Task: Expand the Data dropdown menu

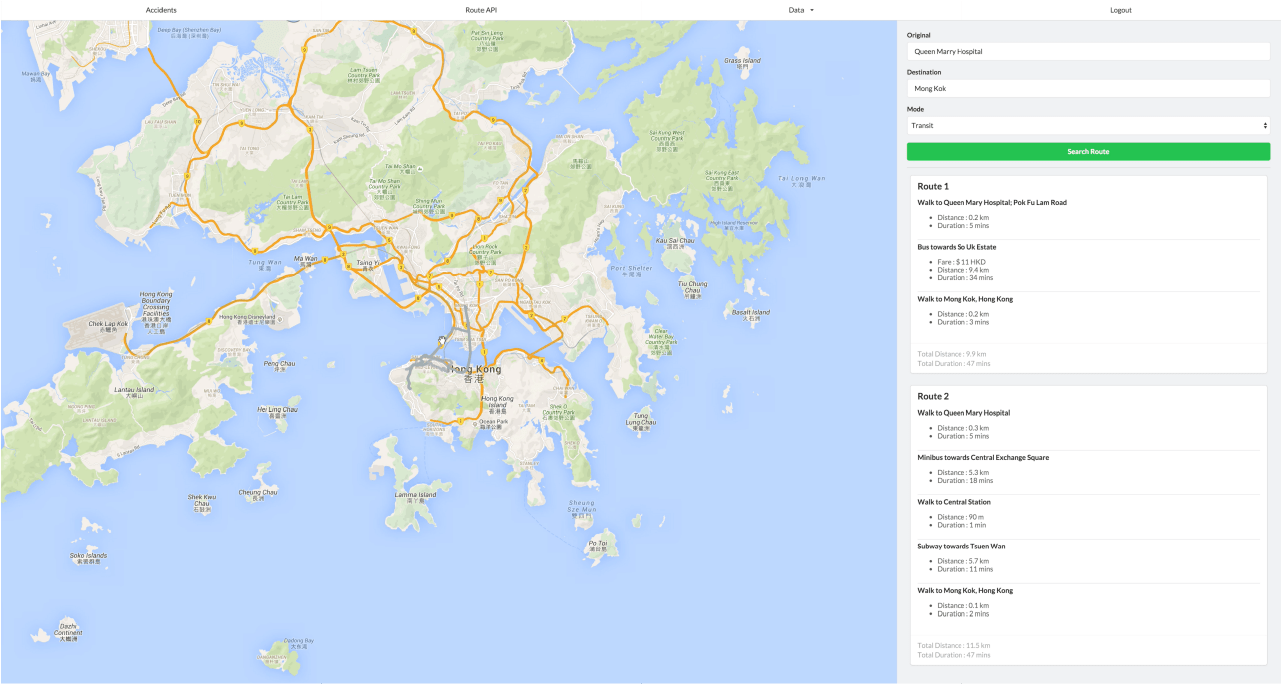Action: coord(801,10)
